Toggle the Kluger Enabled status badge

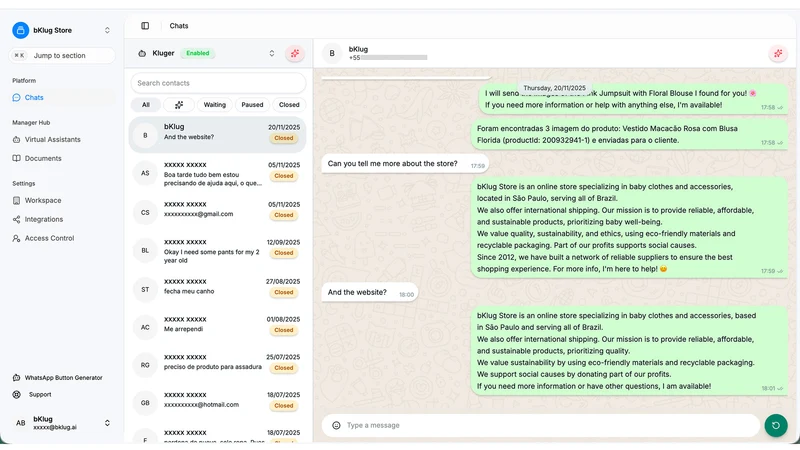point(197,53)
